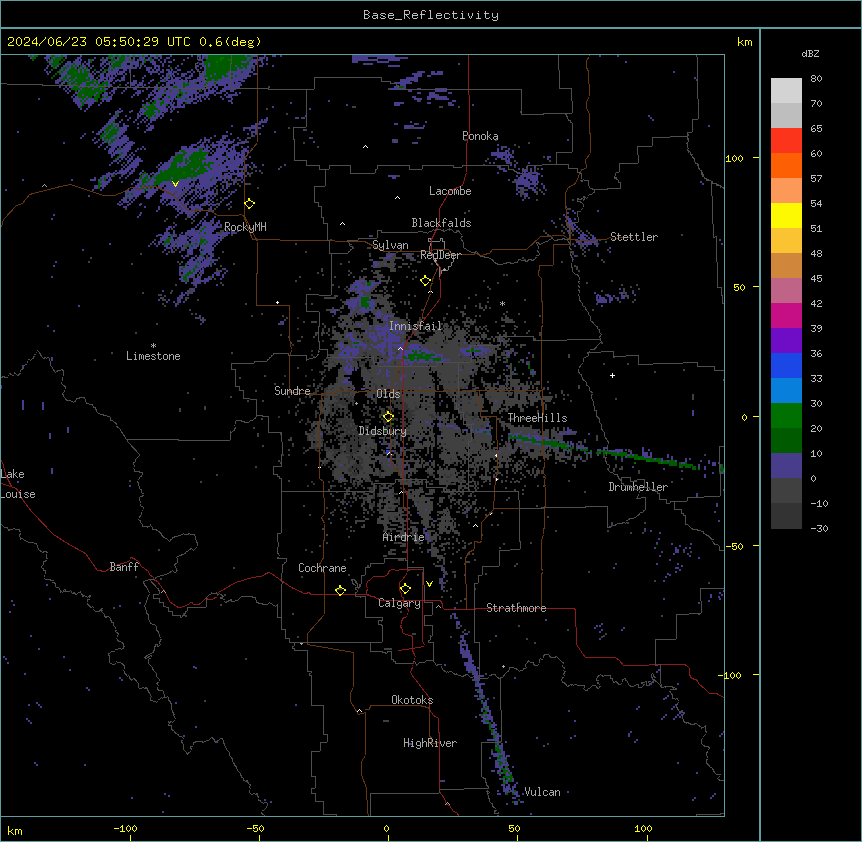Click the Stettler label

click(634, 237)
